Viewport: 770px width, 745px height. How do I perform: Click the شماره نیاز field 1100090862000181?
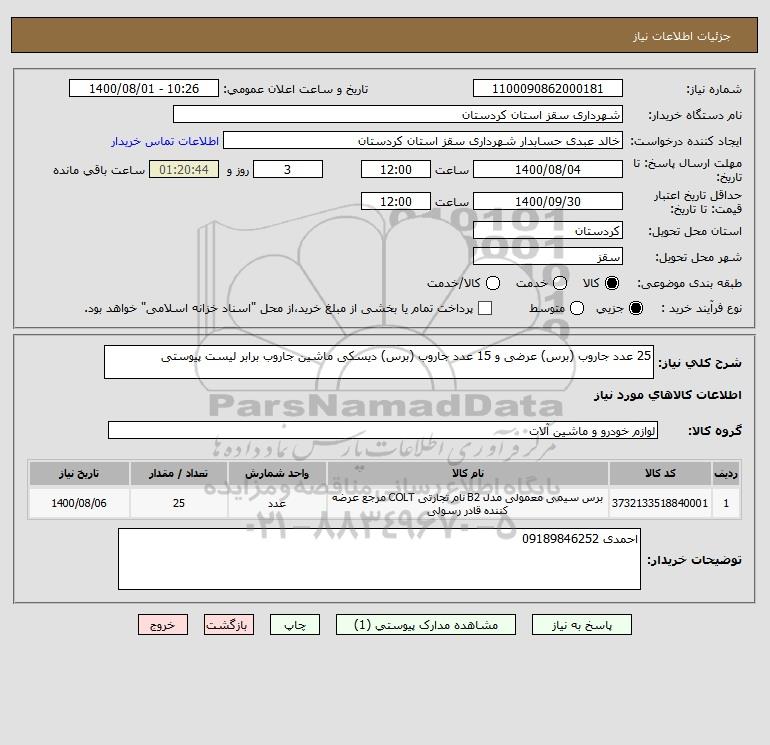pos(548,88)
